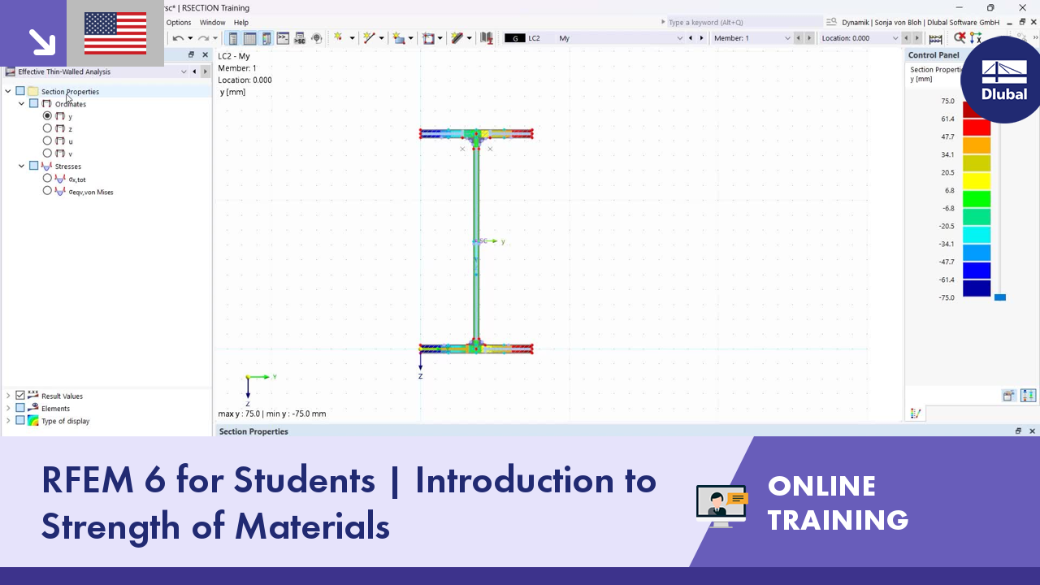Toggle the Tables panel toolbar icon

(x=250, y=38)
